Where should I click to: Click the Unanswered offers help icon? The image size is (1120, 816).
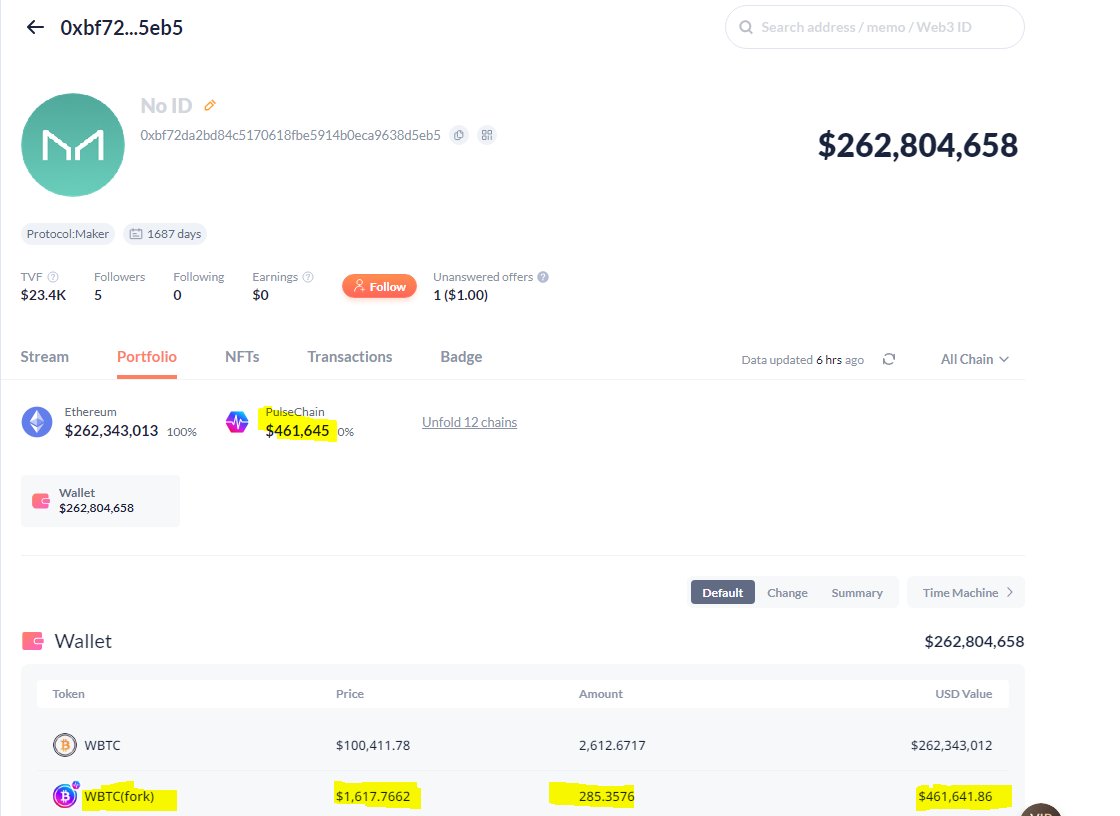543,277
